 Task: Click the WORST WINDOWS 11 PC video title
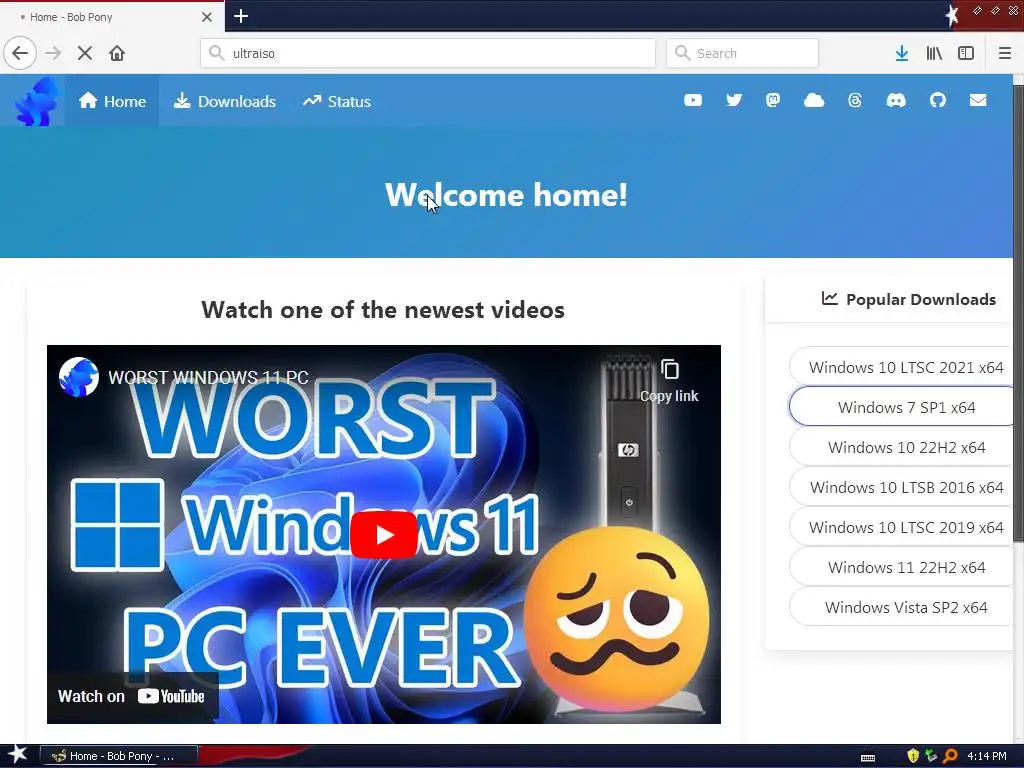pos(208,377)
